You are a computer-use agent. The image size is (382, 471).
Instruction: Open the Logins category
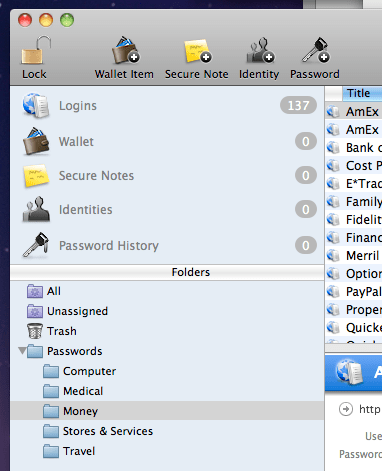pos(167,106)
